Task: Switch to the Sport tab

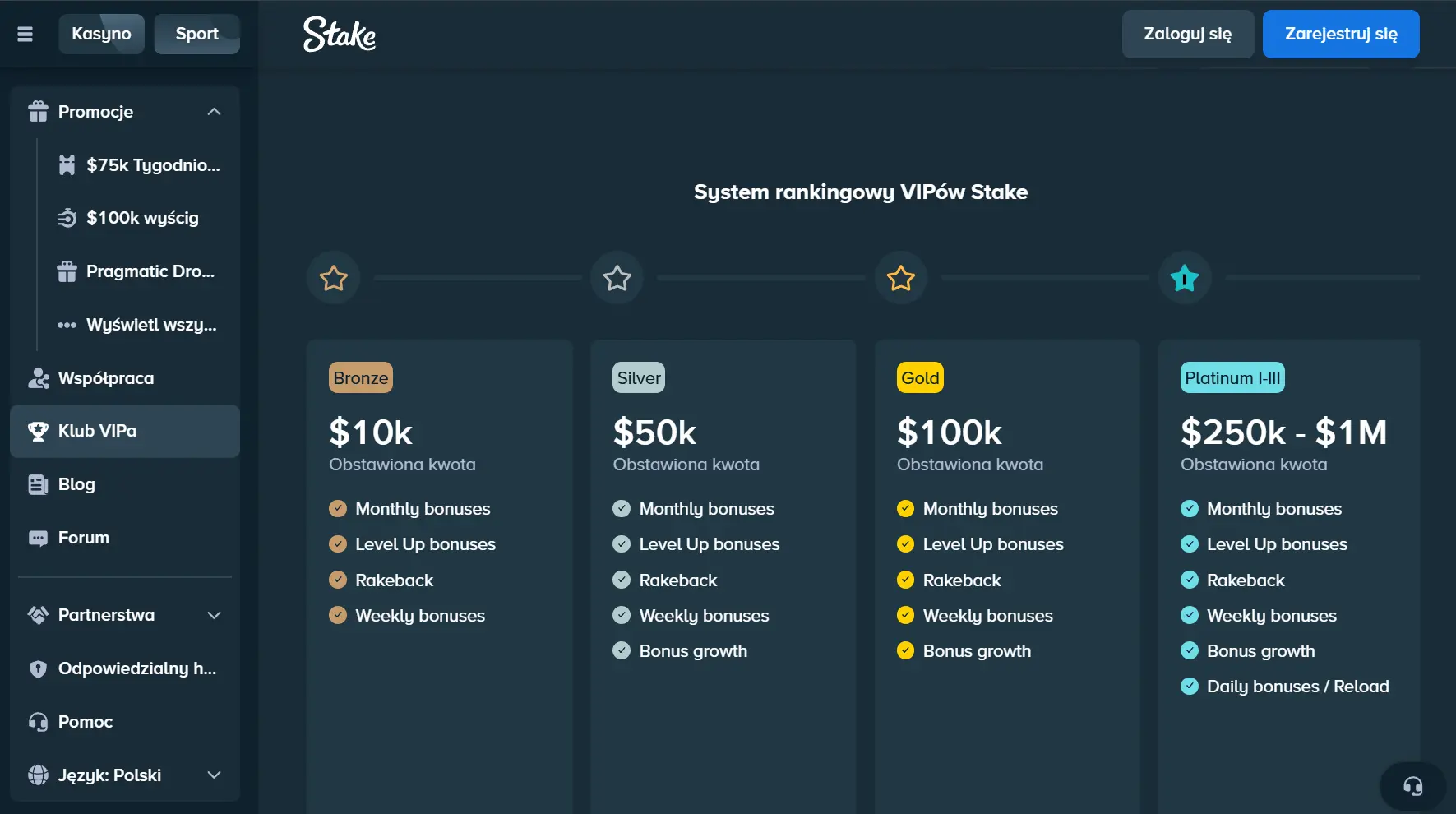Action: point(197,34)
